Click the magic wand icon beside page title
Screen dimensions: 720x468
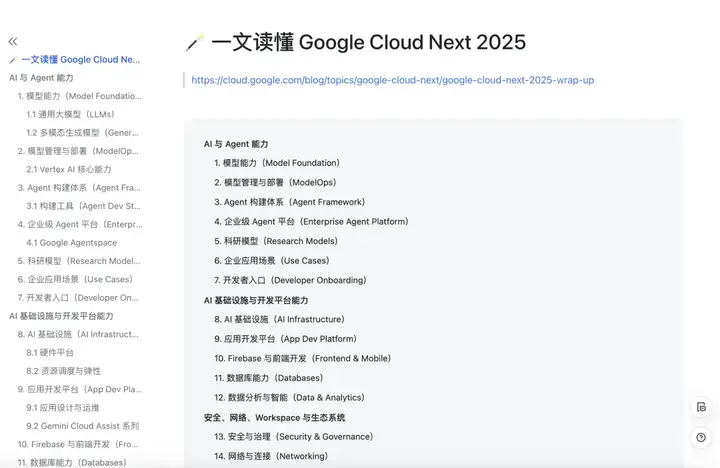click(x=195, y=42)
